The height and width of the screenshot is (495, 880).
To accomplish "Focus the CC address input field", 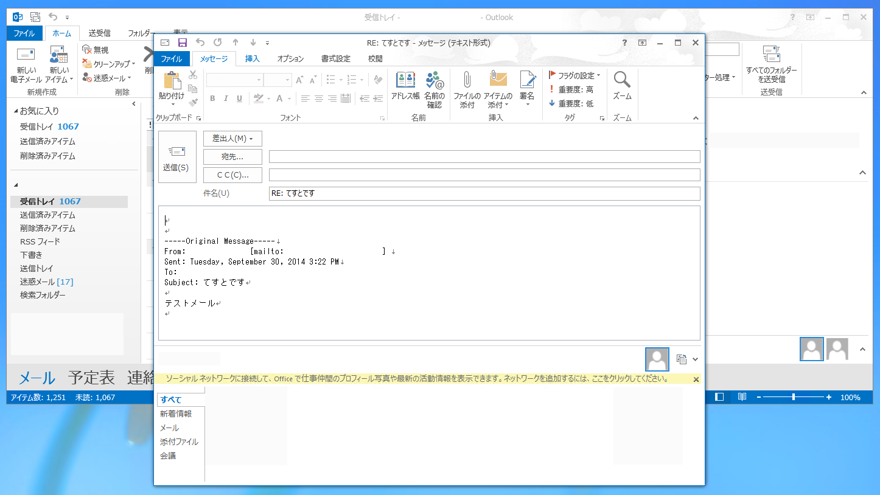I will coord(484,175).
